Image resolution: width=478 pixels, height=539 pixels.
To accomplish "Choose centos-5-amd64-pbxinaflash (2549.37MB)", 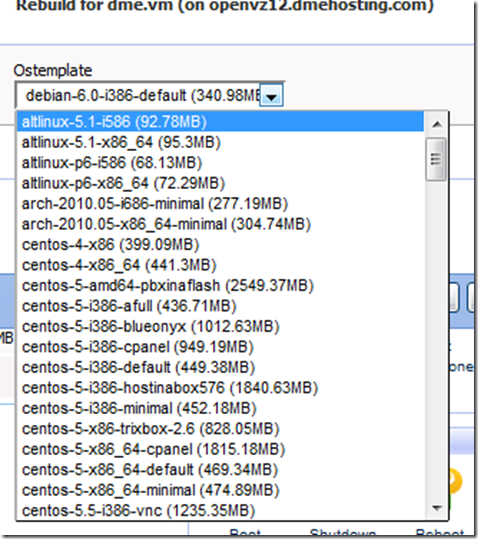I will (x=220, y=286).
